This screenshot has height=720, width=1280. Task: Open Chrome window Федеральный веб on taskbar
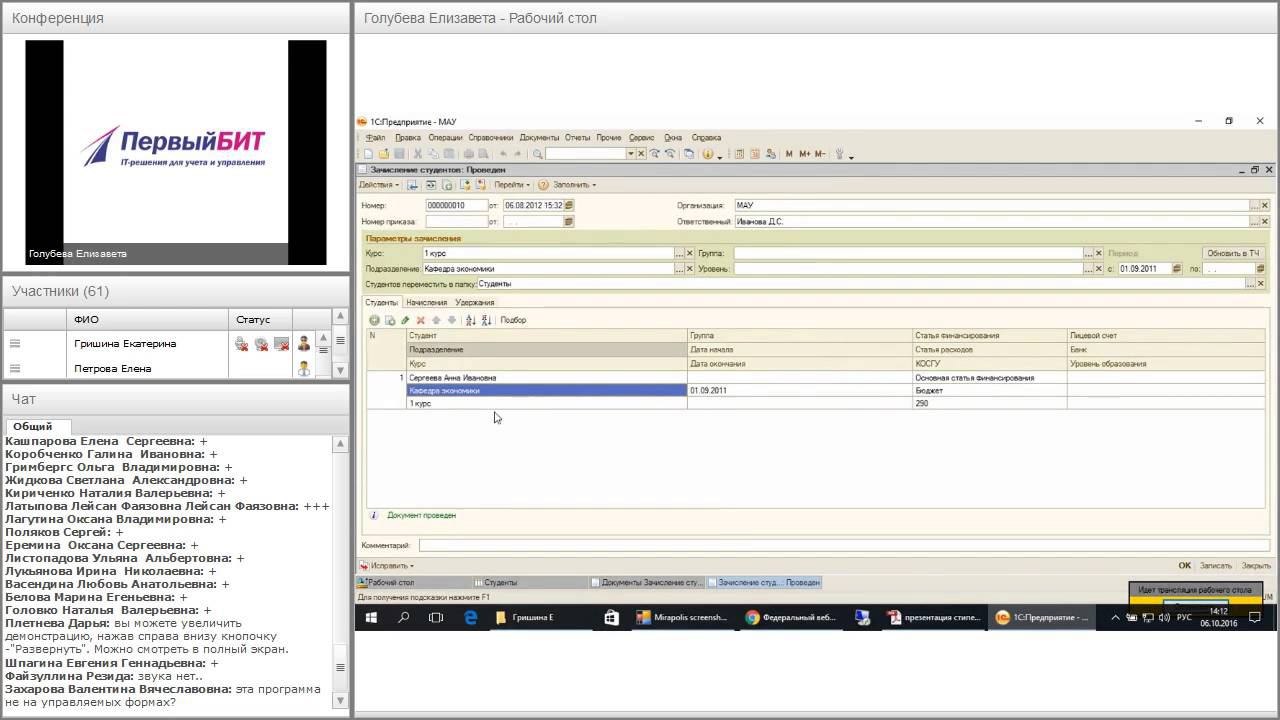790,618
